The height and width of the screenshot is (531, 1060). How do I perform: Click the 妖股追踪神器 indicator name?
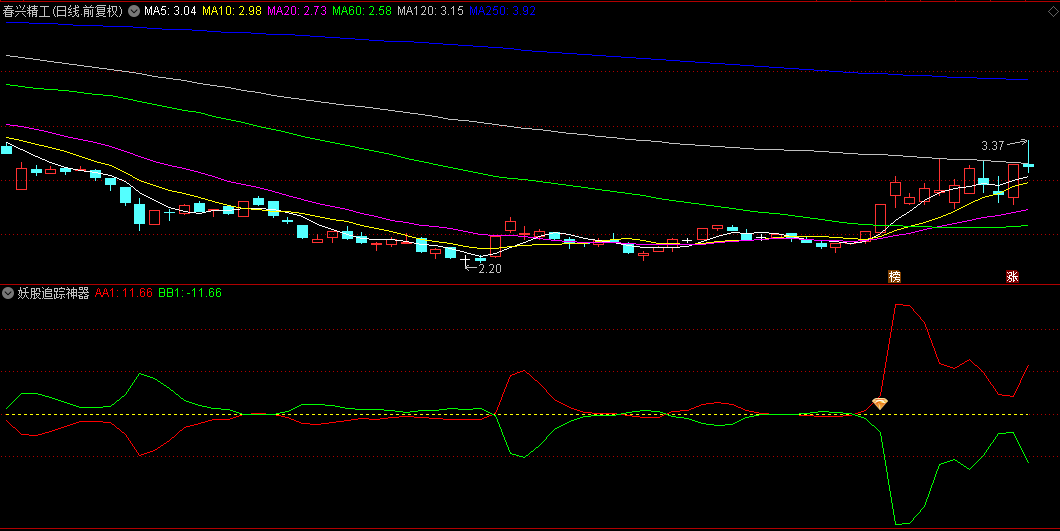pos(53,293)
